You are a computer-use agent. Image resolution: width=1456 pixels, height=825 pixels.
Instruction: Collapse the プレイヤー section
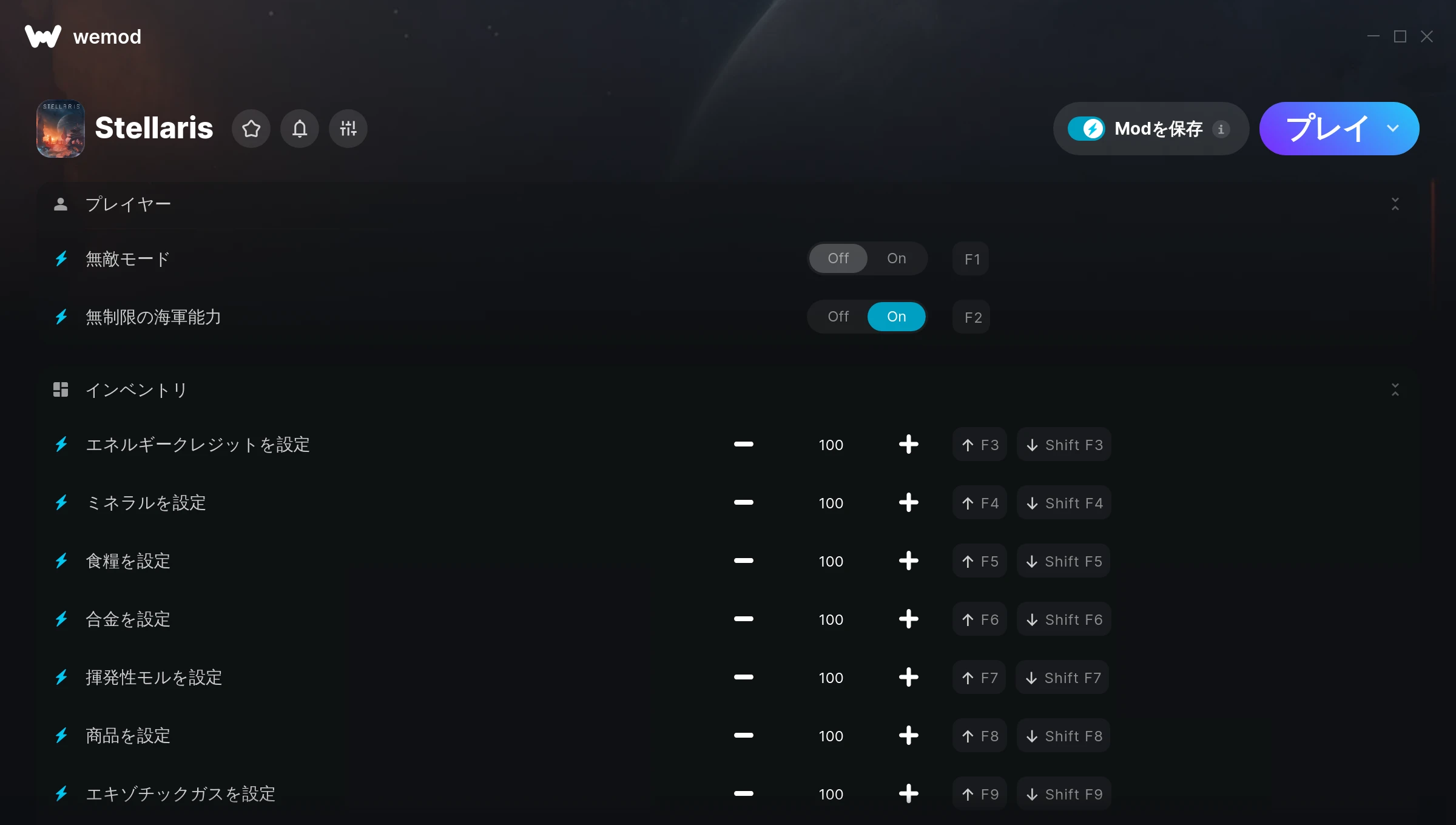(x=1395, y=204)
